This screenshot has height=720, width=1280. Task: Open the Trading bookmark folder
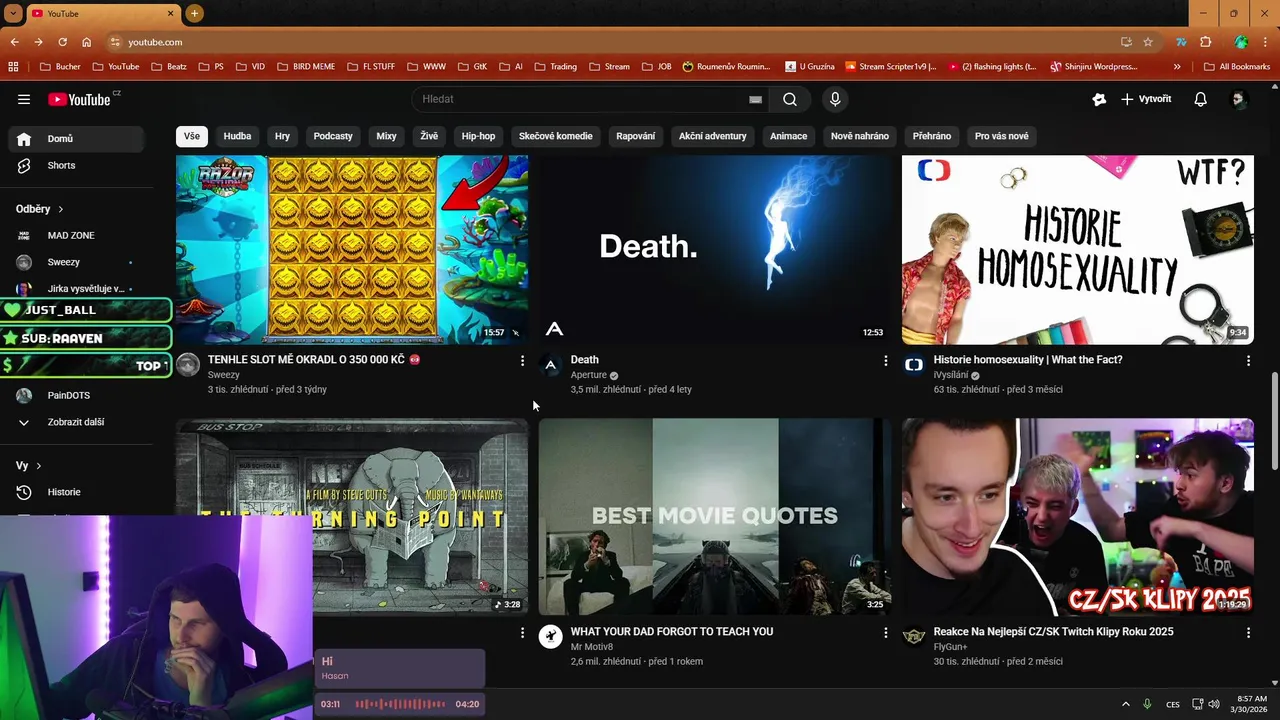555,67
